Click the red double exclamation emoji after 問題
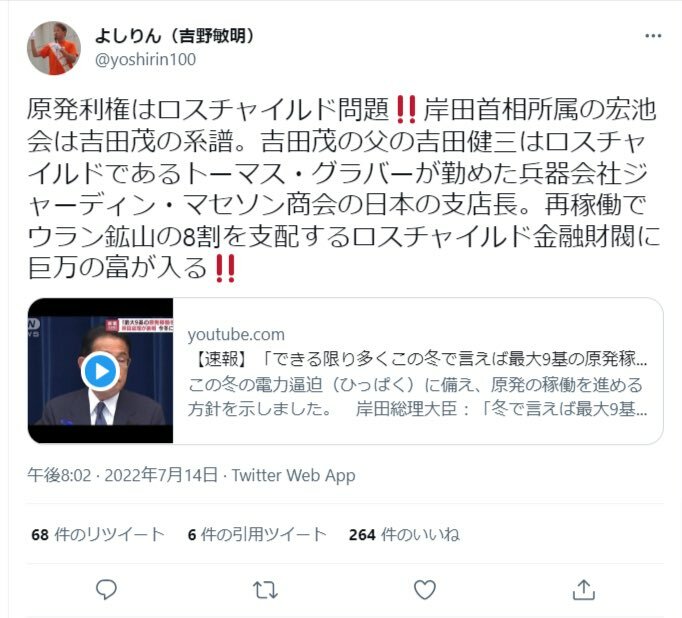Screen dimensions: 682x618 pyautogui.click(x=406, y=109)
